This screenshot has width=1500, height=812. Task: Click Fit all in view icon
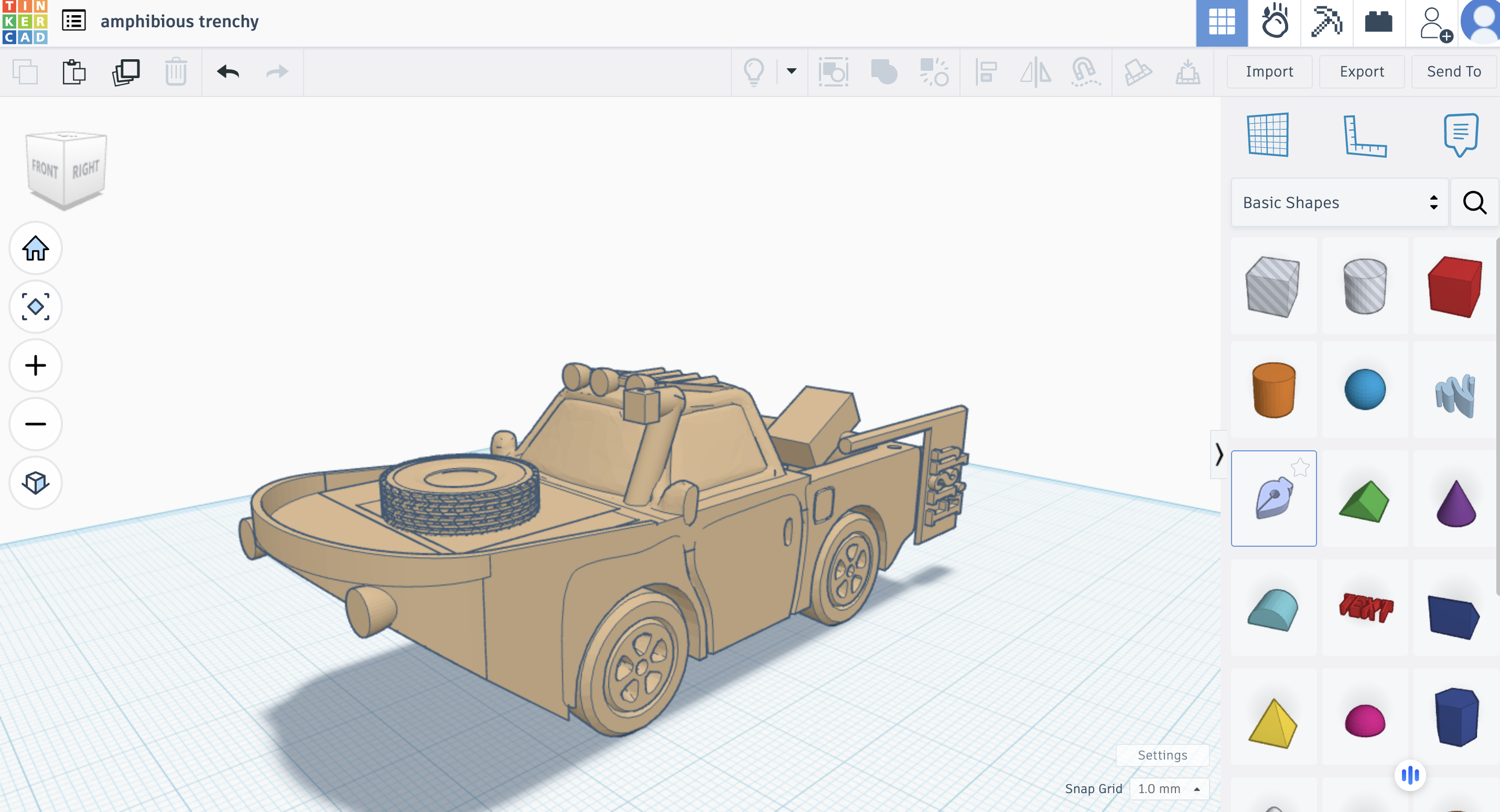click(36, 307)
